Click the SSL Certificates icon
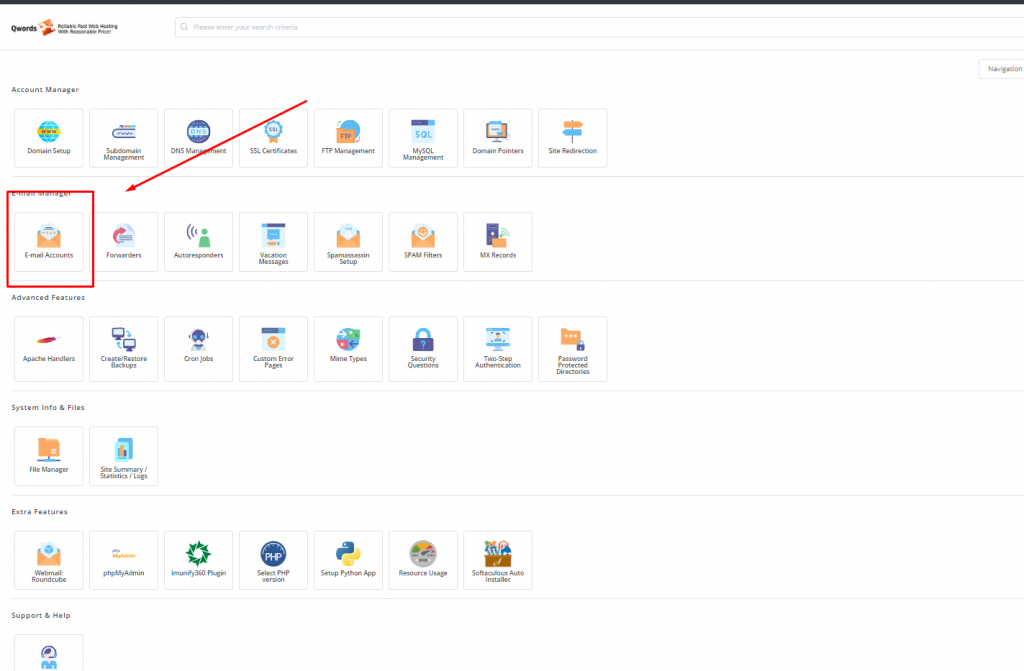The height and width of the screenshot is (671, 1024). (273, 137)
